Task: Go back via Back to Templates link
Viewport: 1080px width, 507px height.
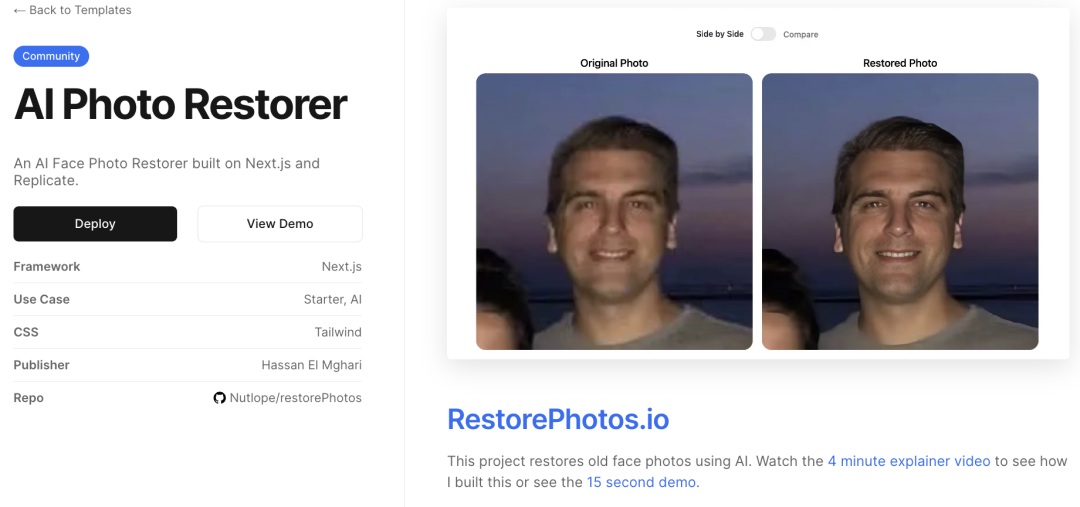Action: pyautogui.click(x=72, y=10)
